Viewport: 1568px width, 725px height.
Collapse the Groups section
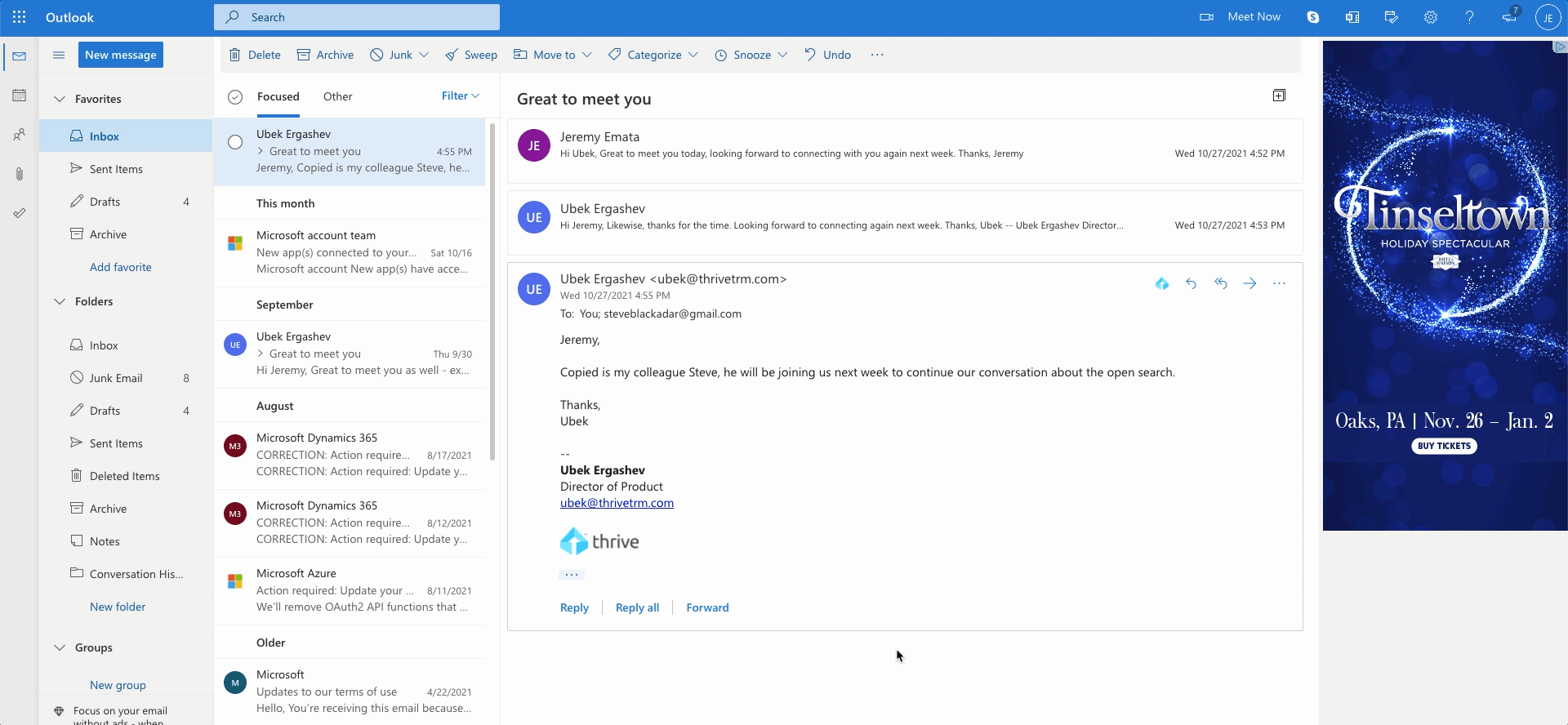pyautogui.click(x=59, y=647)
